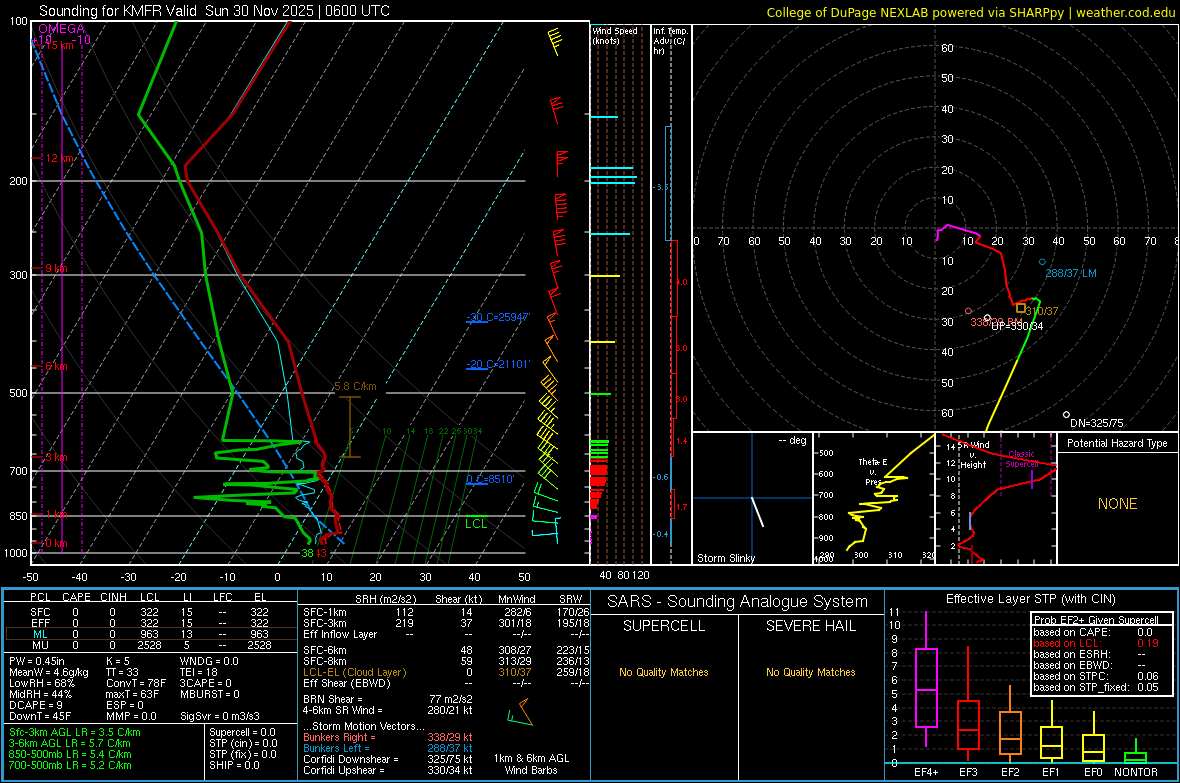Click the Storm Slinky panel label
1180x783 pixels.
(x=725, y=558)
